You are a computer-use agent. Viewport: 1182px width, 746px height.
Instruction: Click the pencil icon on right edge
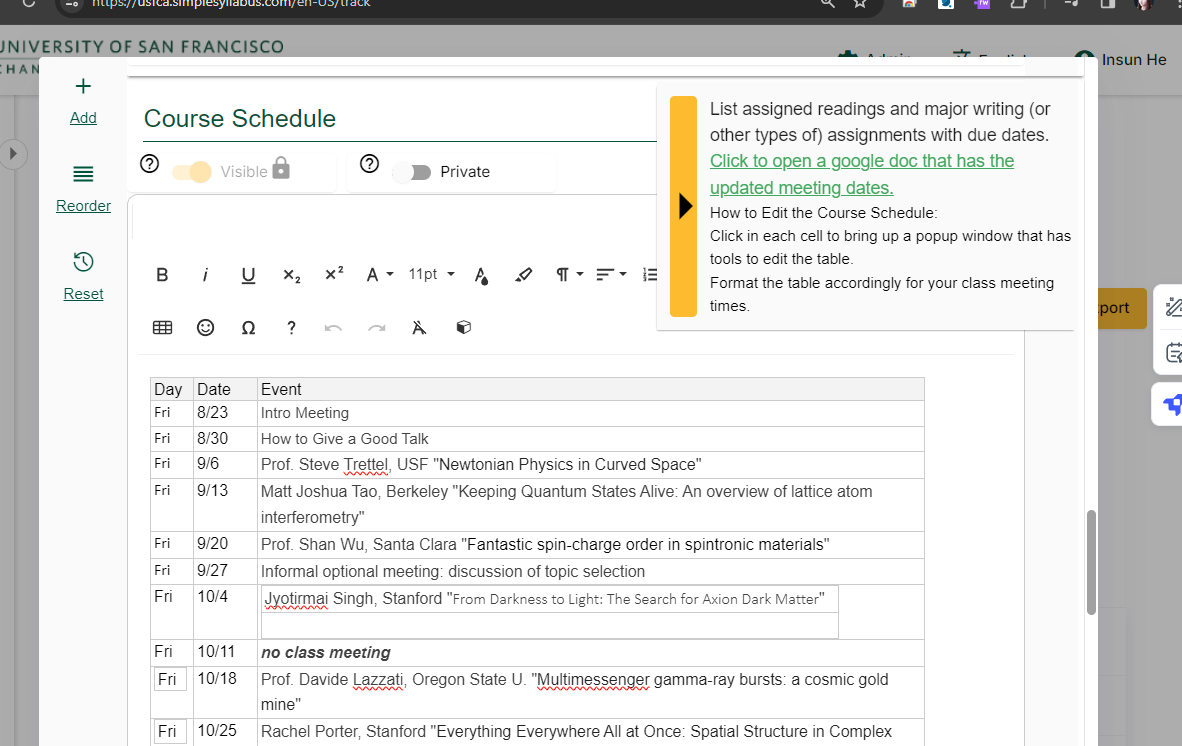click(1173, 306)
